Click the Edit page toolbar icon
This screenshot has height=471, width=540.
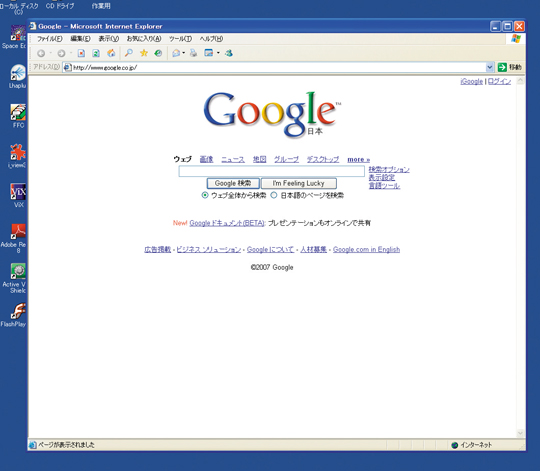tap(209, 53)
